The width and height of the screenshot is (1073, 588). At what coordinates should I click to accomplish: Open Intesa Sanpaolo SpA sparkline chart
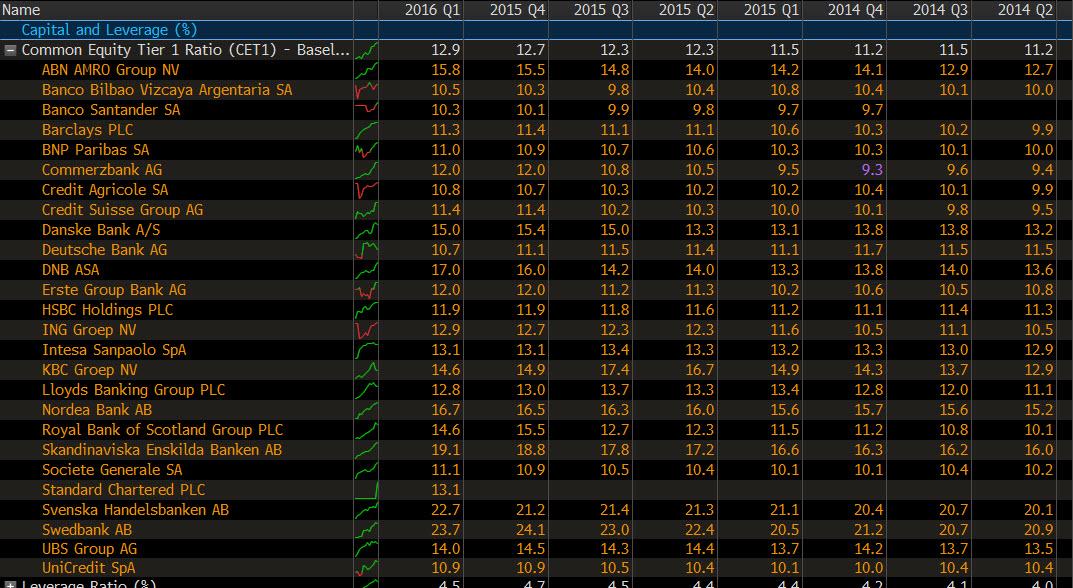[366, 350]
